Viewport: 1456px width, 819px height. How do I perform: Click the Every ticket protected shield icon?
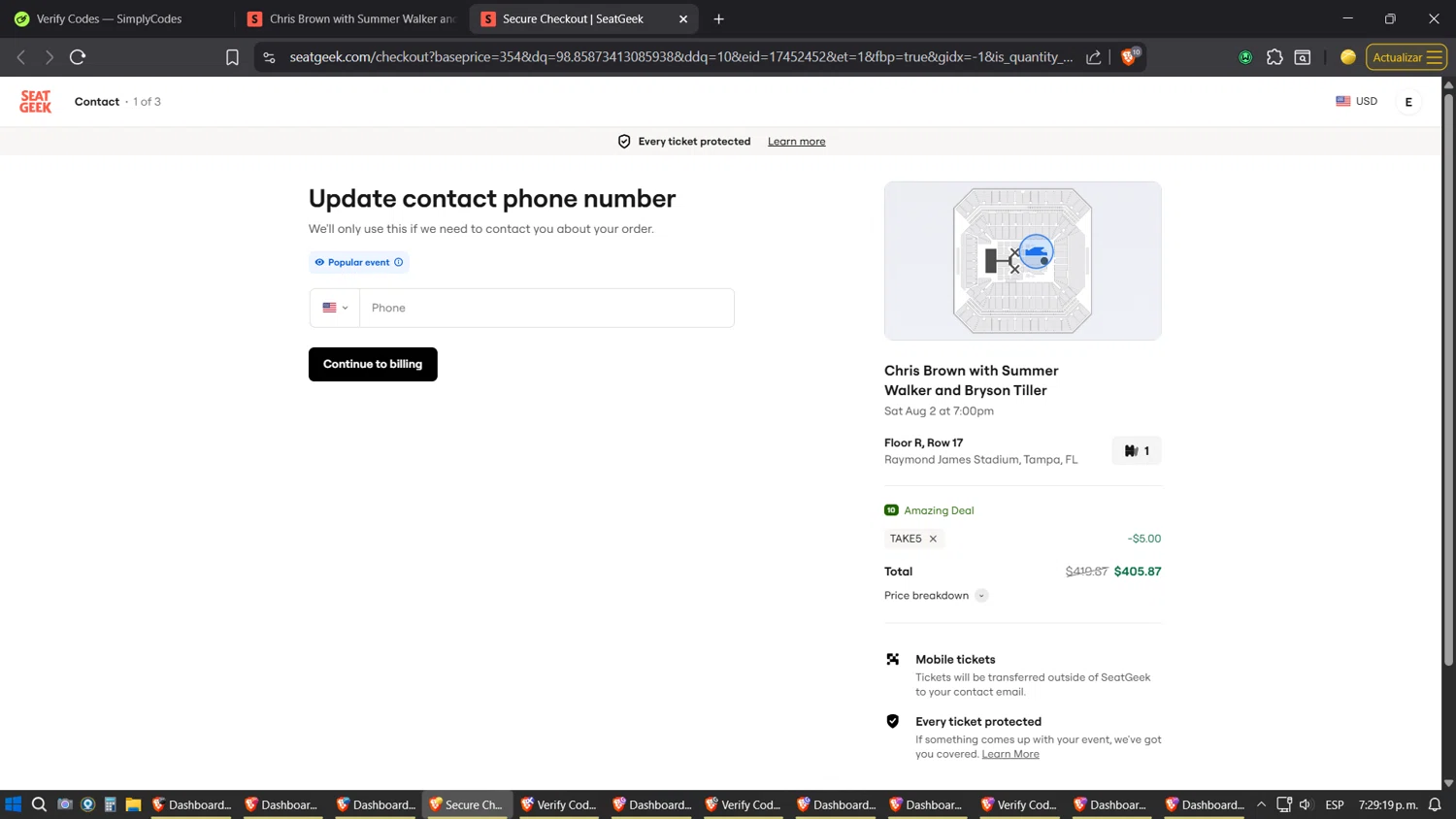(x=893, y=721)
